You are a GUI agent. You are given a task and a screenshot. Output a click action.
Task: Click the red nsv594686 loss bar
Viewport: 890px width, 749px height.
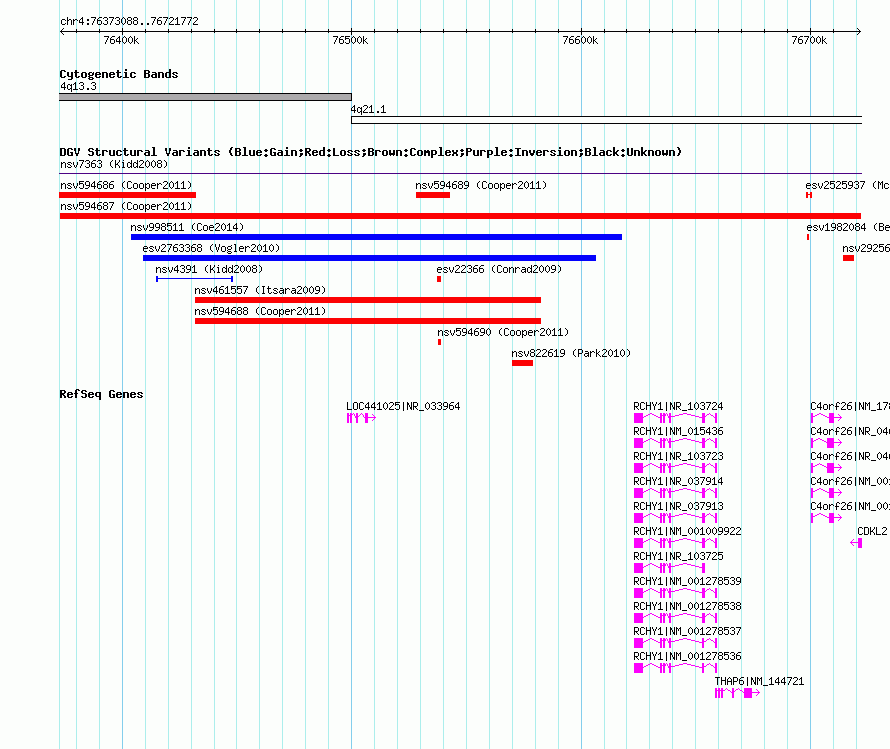(x=128, y=195)
